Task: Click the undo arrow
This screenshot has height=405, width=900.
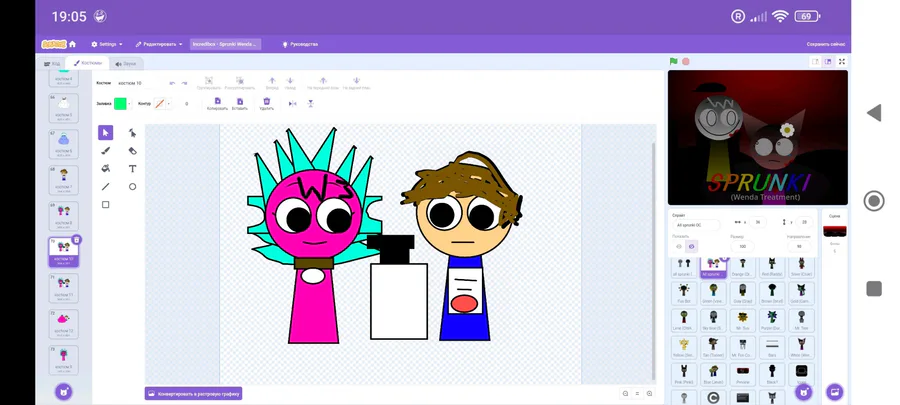Action: click(x=172, y=83)
